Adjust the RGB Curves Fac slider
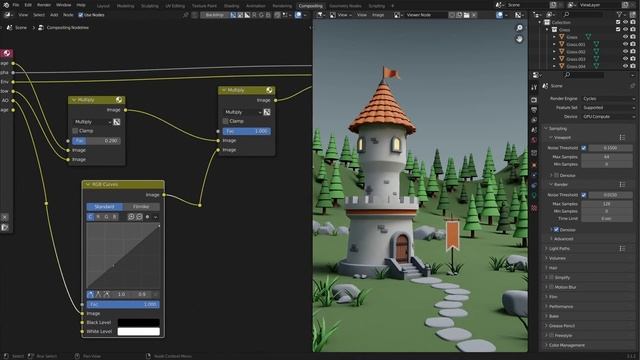Image resolution: width=640 pixels, height=360 pixels. 123,304
